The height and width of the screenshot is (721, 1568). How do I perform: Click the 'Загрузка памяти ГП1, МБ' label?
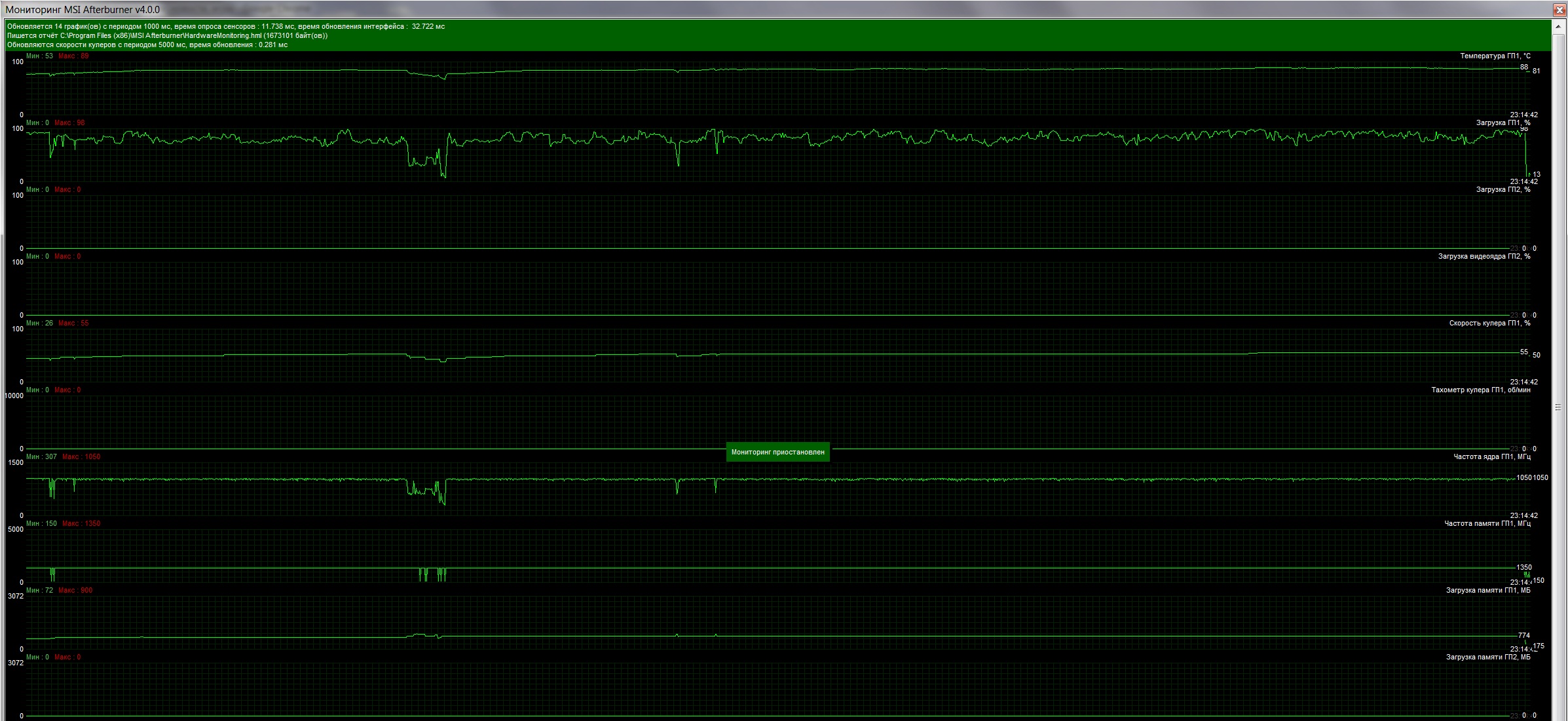1487,591
